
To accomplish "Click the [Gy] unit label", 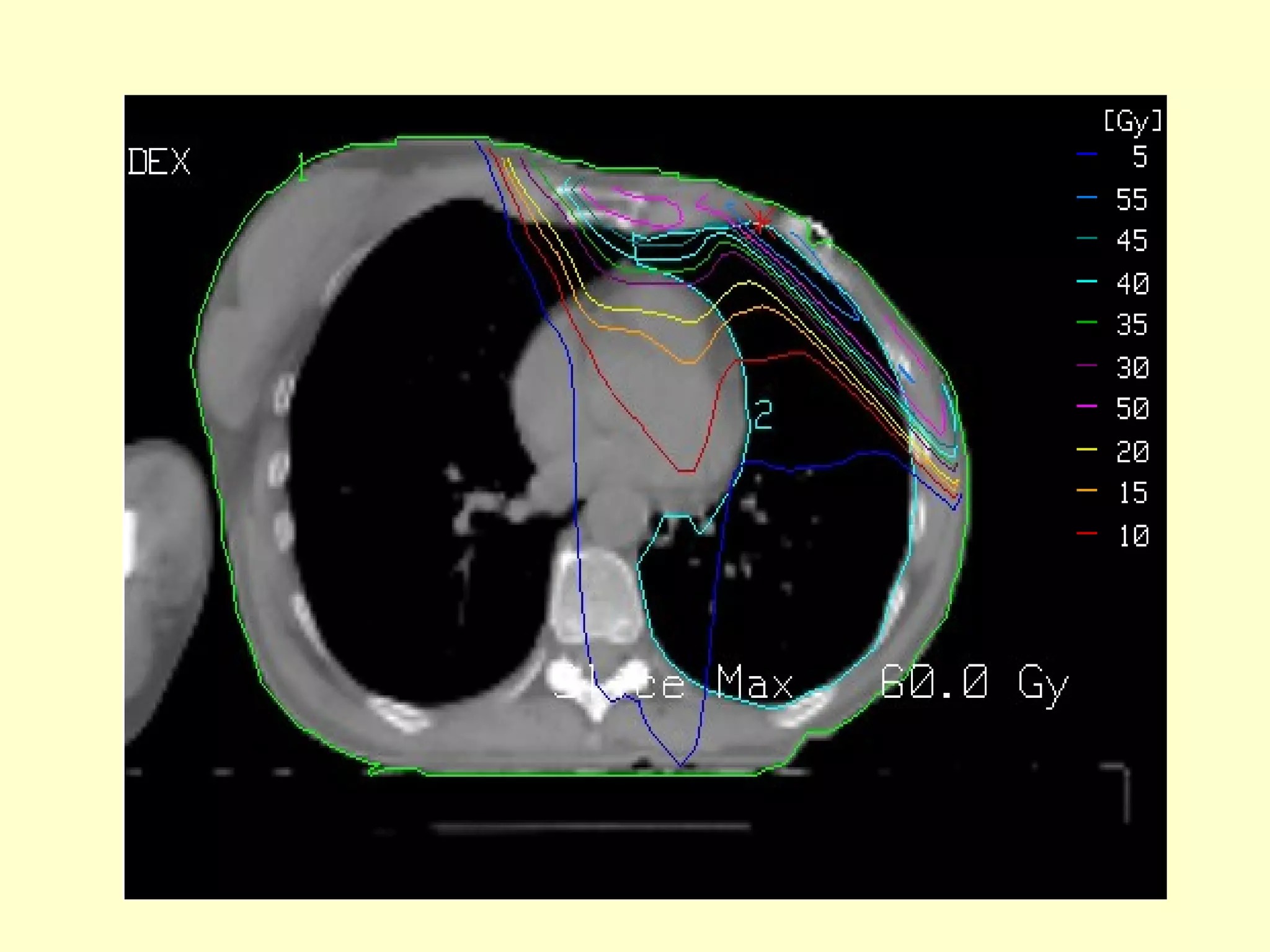I will tap(1132, 121).
